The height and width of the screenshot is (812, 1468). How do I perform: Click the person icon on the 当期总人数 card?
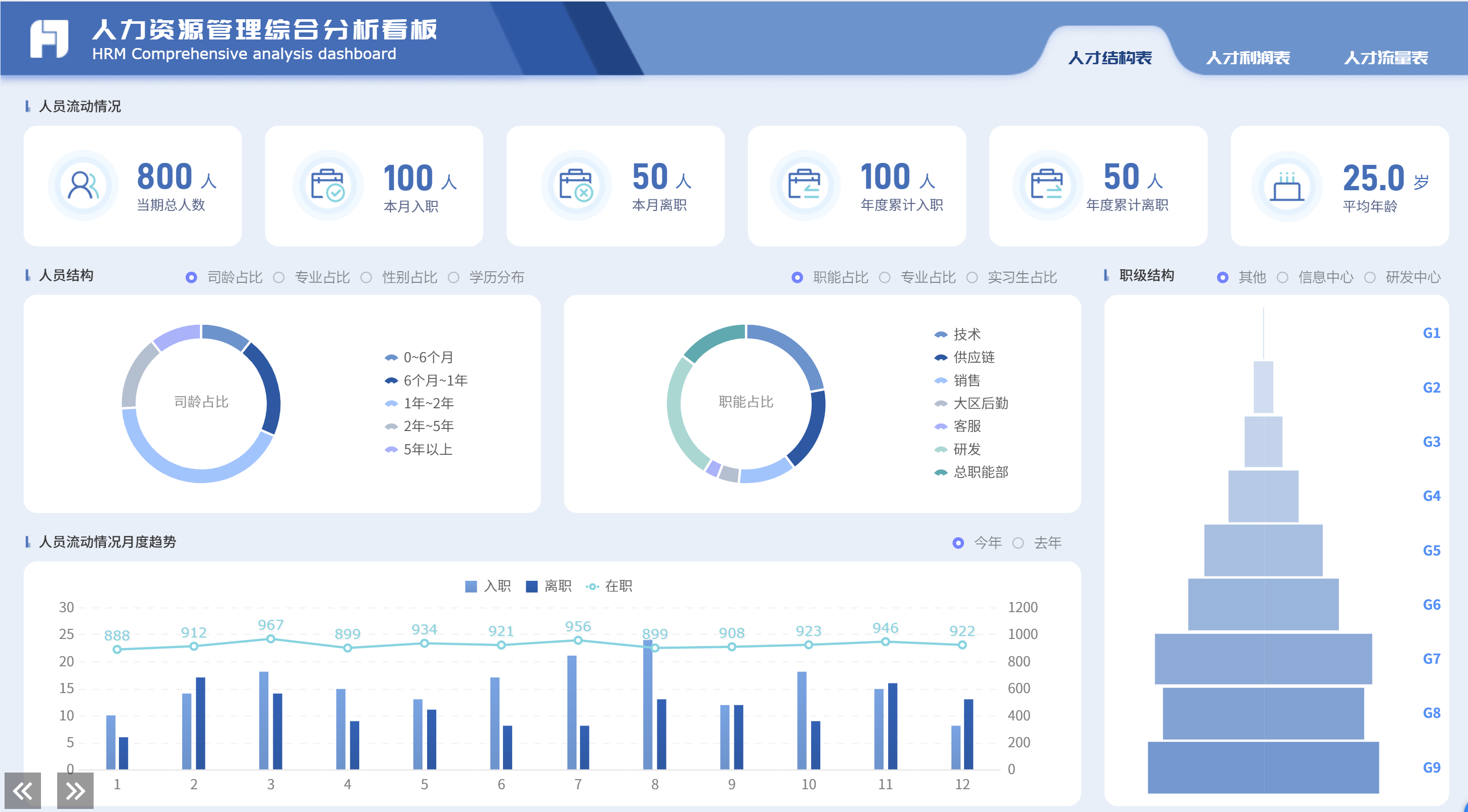tap(84, 185)
